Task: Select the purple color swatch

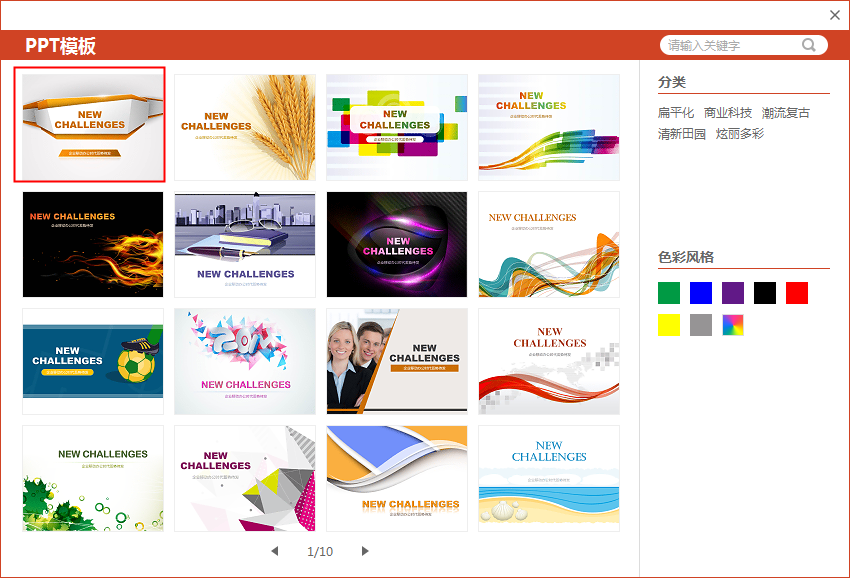Action: (x=733, y=293)
